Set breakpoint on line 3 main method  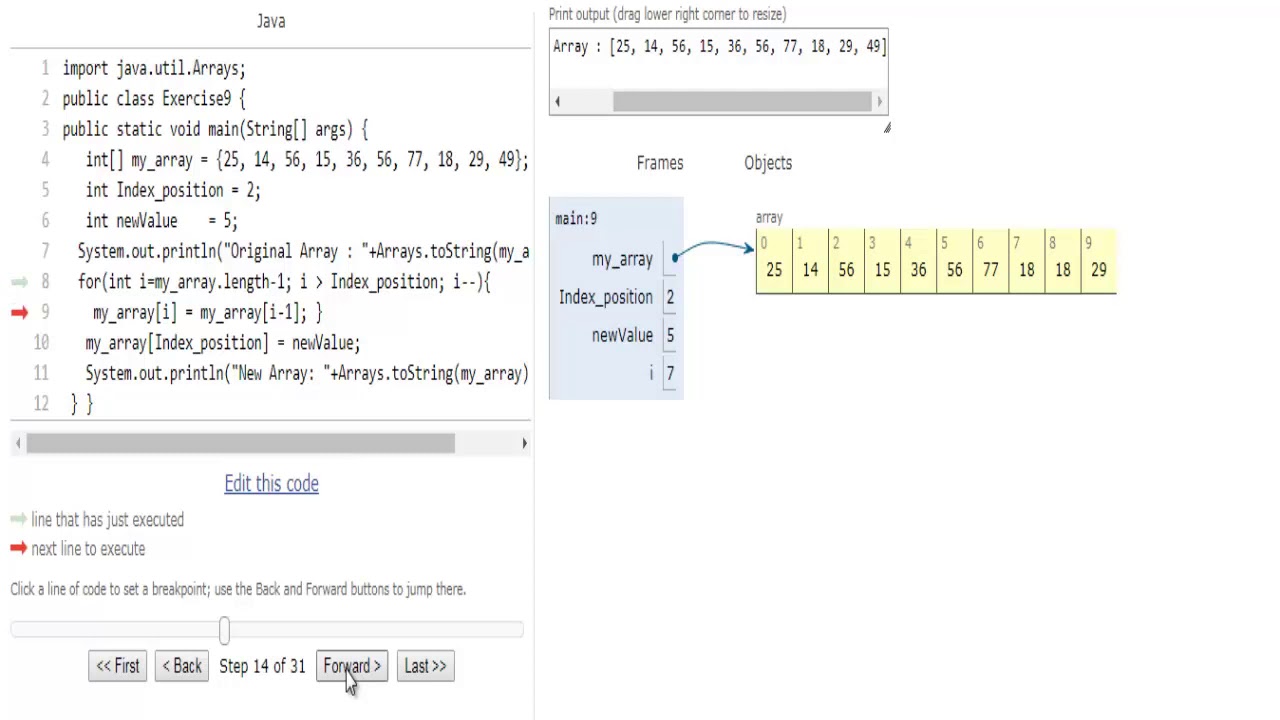[x=215, y=130]
